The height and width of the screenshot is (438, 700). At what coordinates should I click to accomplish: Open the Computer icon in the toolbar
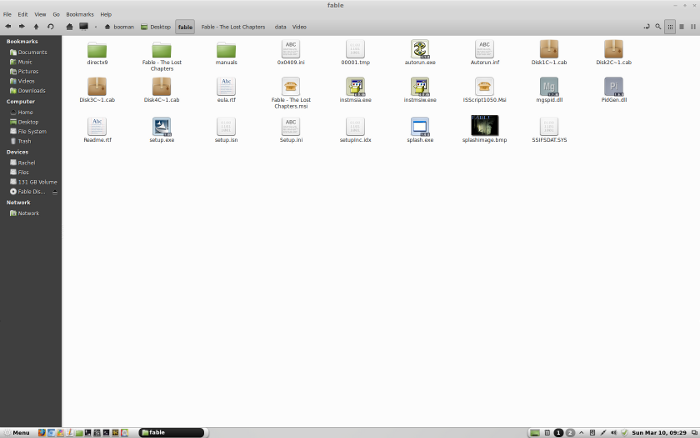pyautogui.click(x=83, y=27)
